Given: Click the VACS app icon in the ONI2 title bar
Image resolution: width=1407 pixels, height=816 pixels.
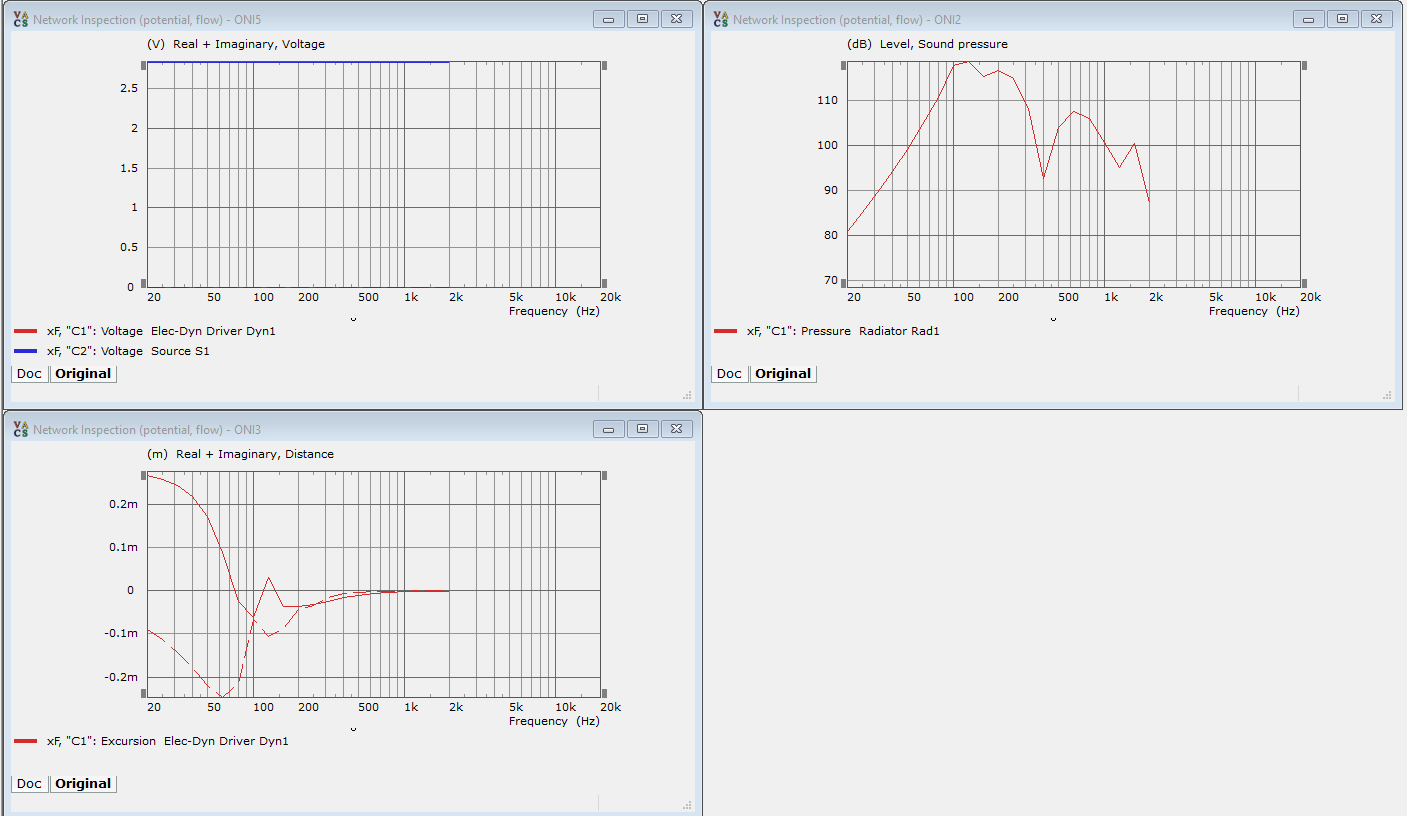Looking at the screenshot, I should [x=720, y=19].
